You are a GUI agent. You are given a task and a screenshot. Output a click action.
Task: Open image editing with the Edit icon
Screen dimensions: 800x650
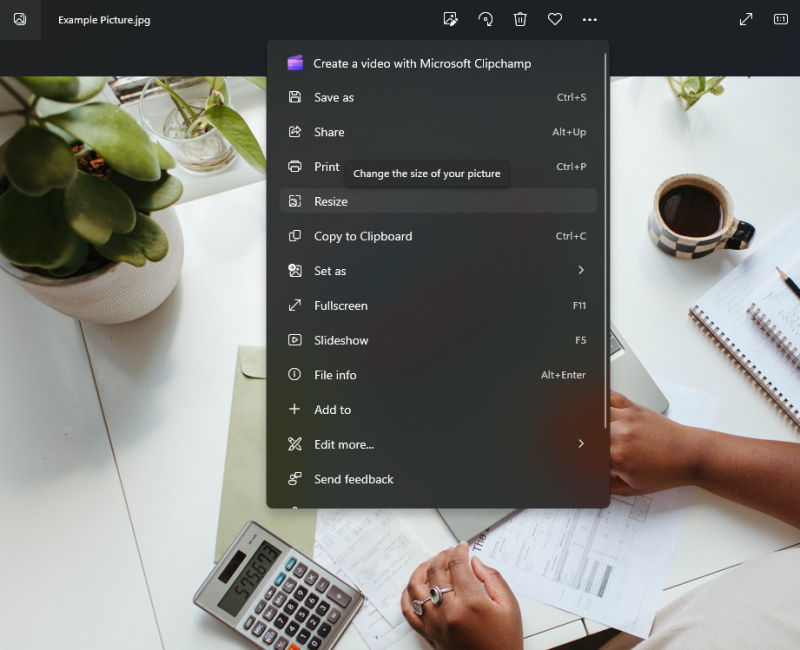click(450, 19)
